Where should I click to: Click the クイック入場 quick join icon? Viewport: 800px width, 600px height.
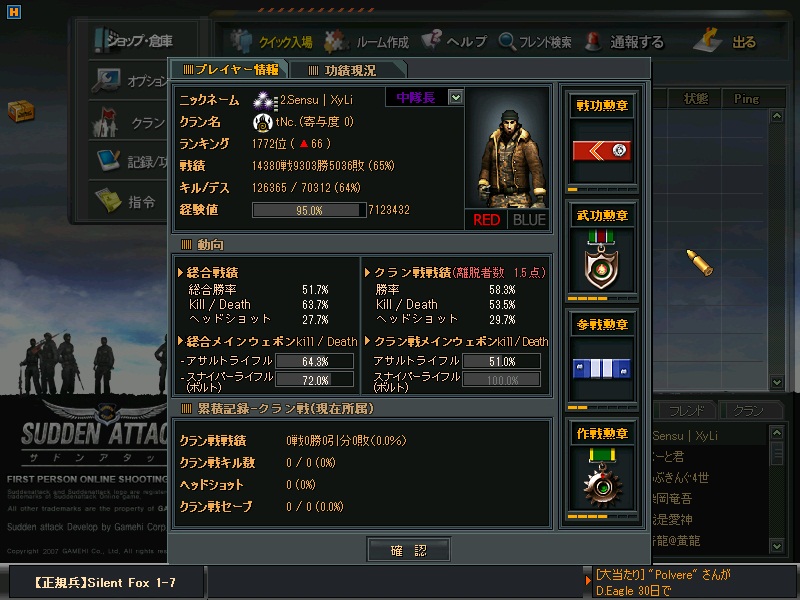[x=241, y=41]
